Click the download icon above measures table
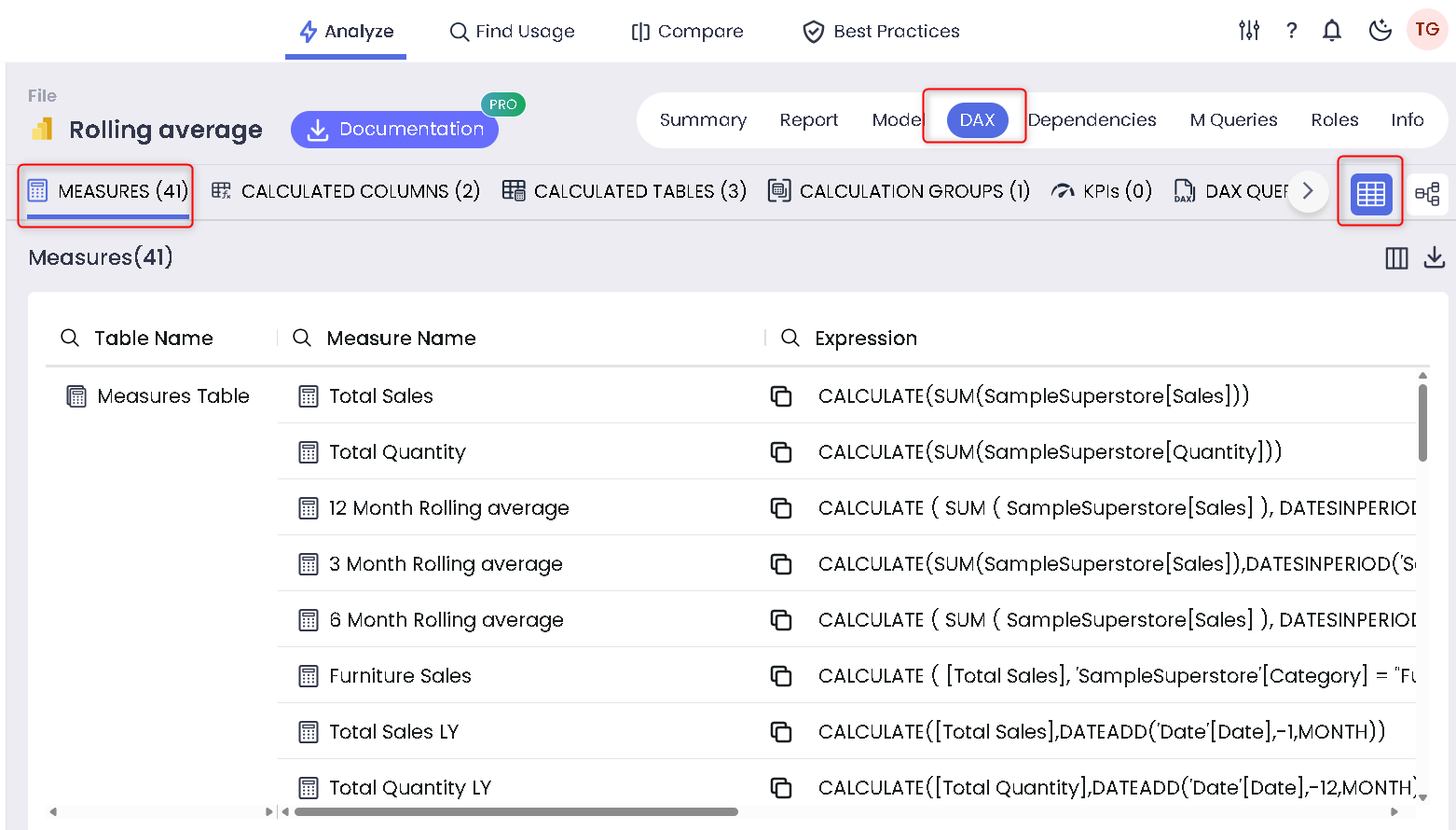Viewport: 1456px width, 830px height. click(x=1435, y=257)
